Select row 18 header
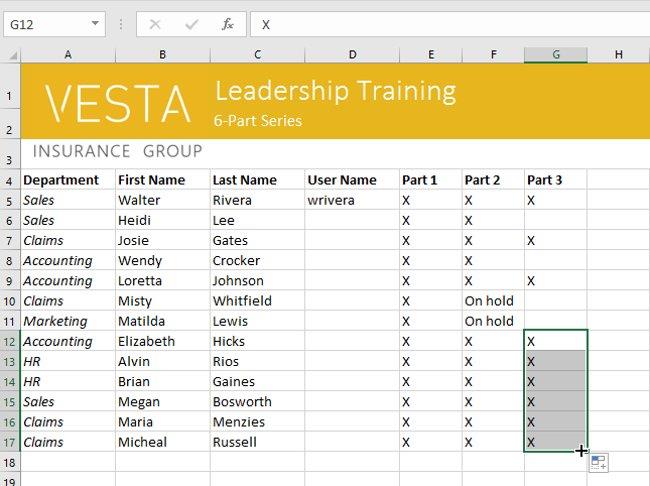This screenshot has width=650, height=486. coord(10,462)
